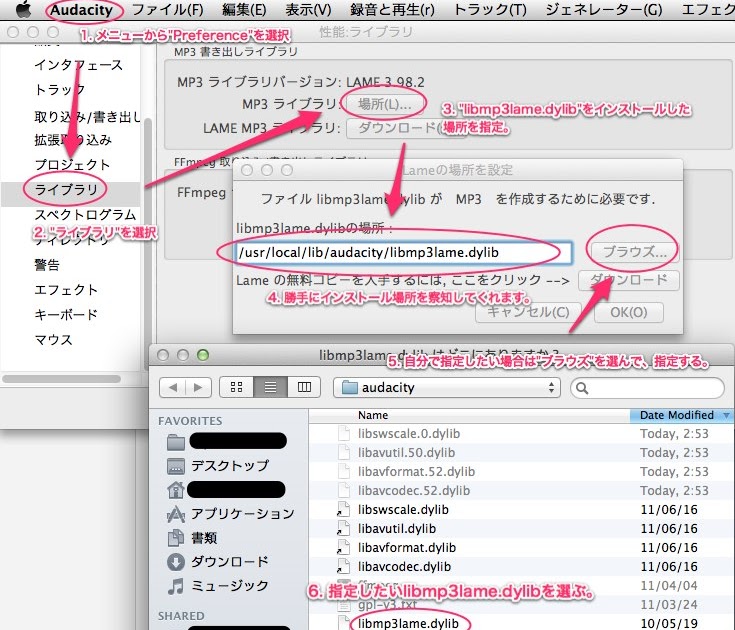
Task: Select 警告 preferences category
Action: pyautogui.click(x=47, y=264)
